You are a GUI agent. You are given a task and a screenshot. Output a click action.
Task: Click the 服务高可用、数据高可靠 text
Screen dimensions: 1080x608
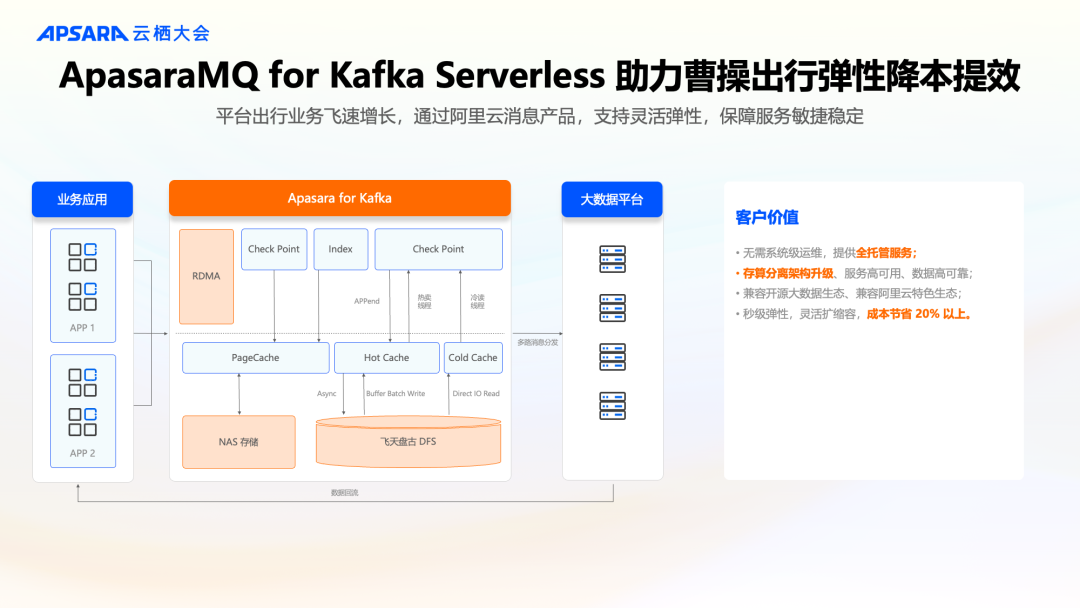(x=906, y=273)
